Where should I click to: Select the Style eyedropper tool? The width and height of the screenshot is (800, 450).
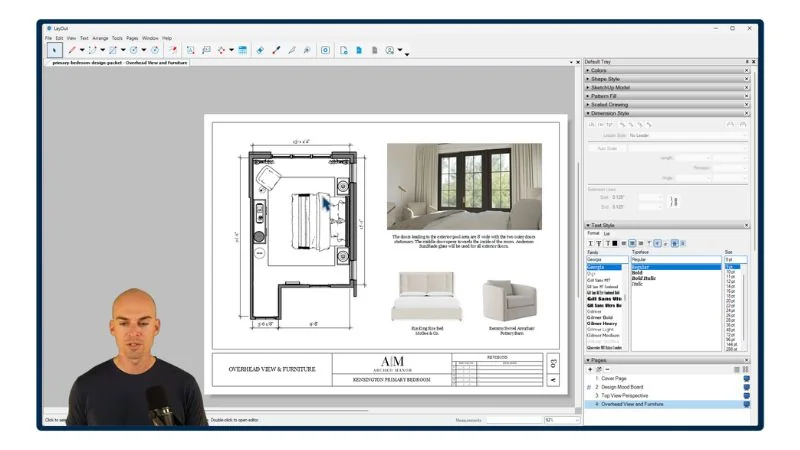click(x=276, y=50)
